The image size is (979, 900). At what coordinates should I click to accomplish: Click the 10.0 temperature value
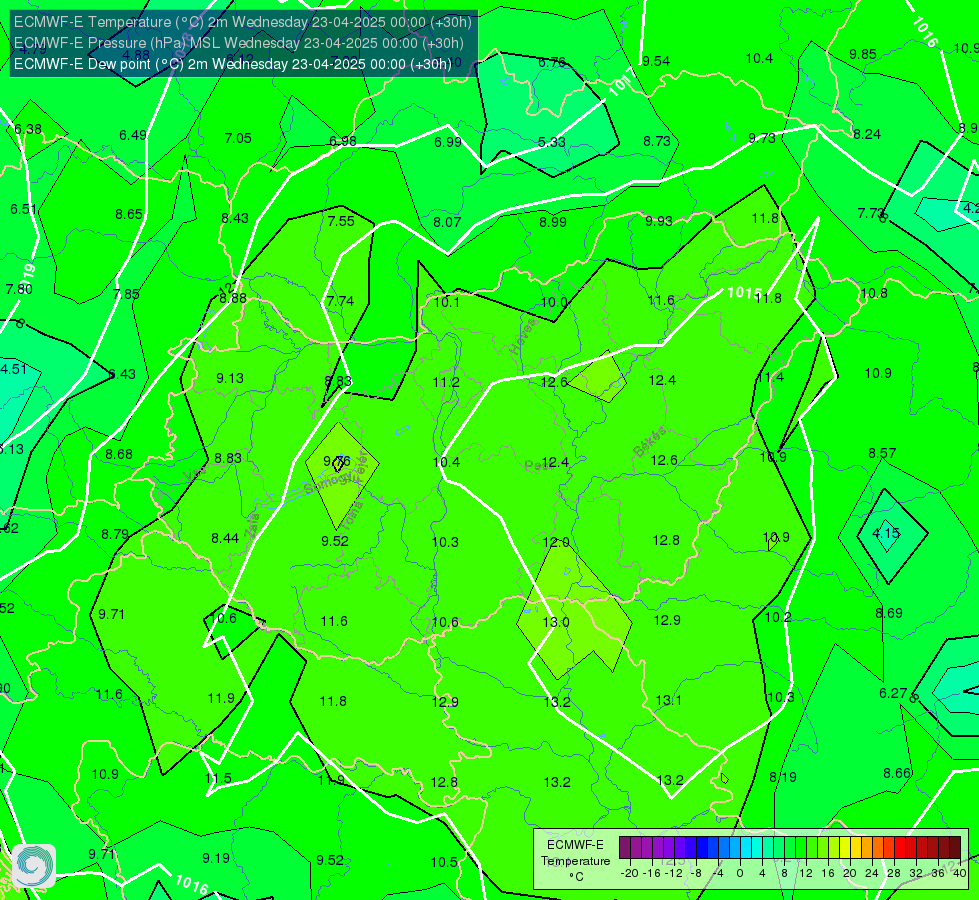point(554,302)
